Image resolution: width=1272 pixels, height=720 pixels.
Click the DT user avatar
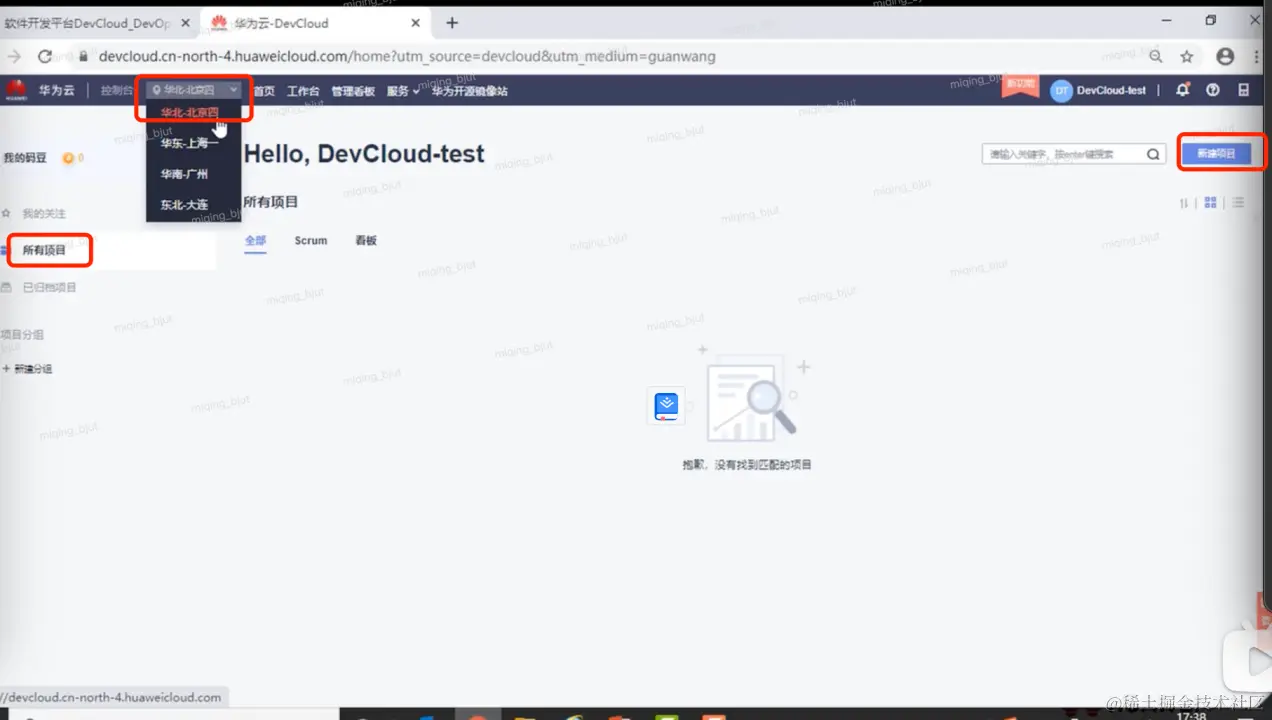click(1061, 90)
